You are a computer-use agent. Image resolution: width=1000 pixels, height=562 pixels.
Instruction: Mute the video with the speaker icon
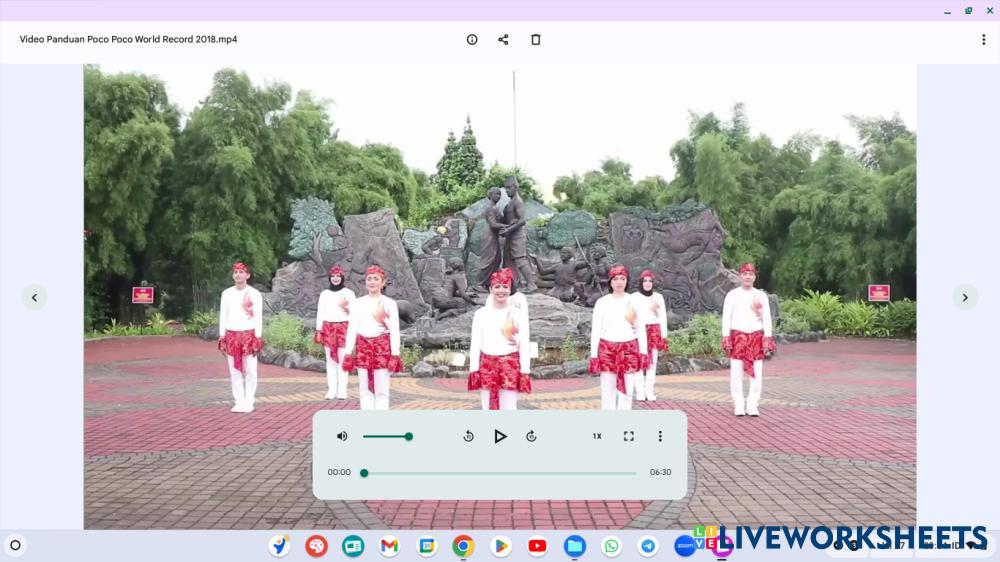(342, 436)
